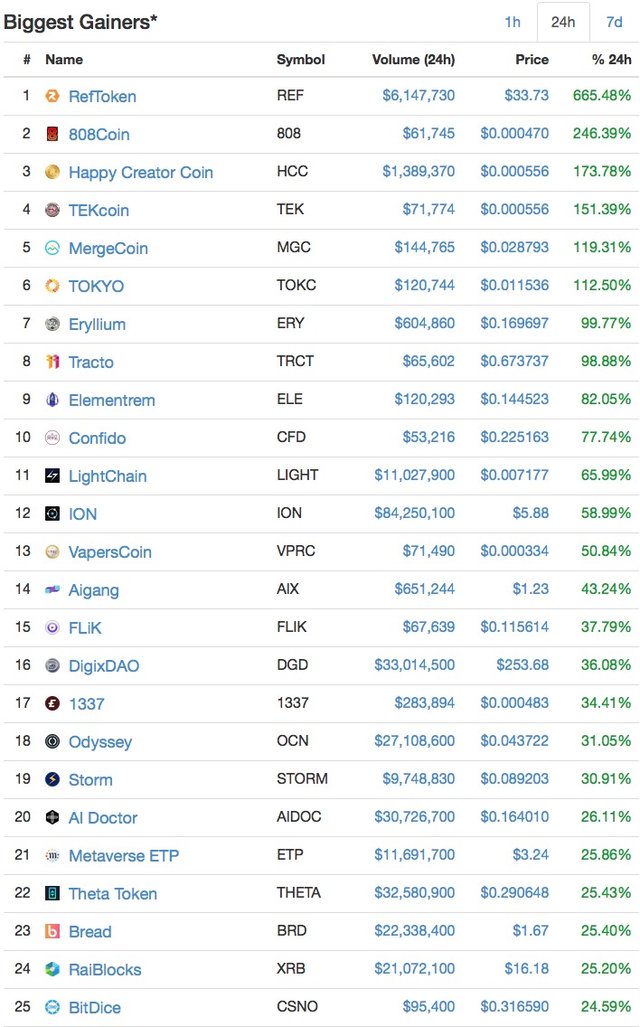Click the MergeCoin logo icon
640x1027 pixels.
click(53, 248)
